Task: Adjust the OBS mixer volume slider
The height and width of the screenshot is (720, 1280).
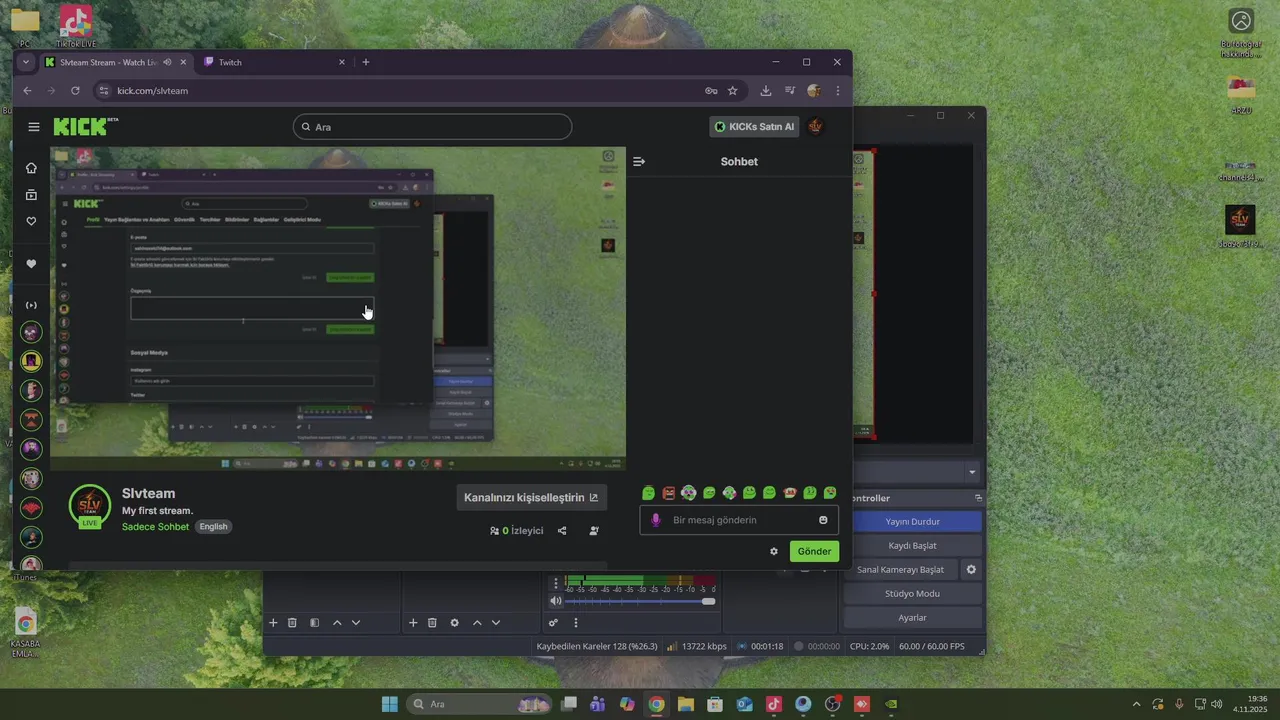Action: pyautogui.click(x=640, y=601)
